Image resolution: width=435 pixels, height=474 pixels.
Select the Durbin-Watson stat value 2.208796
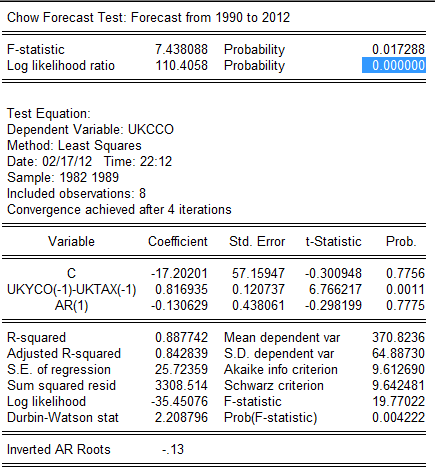pos(181,417)
